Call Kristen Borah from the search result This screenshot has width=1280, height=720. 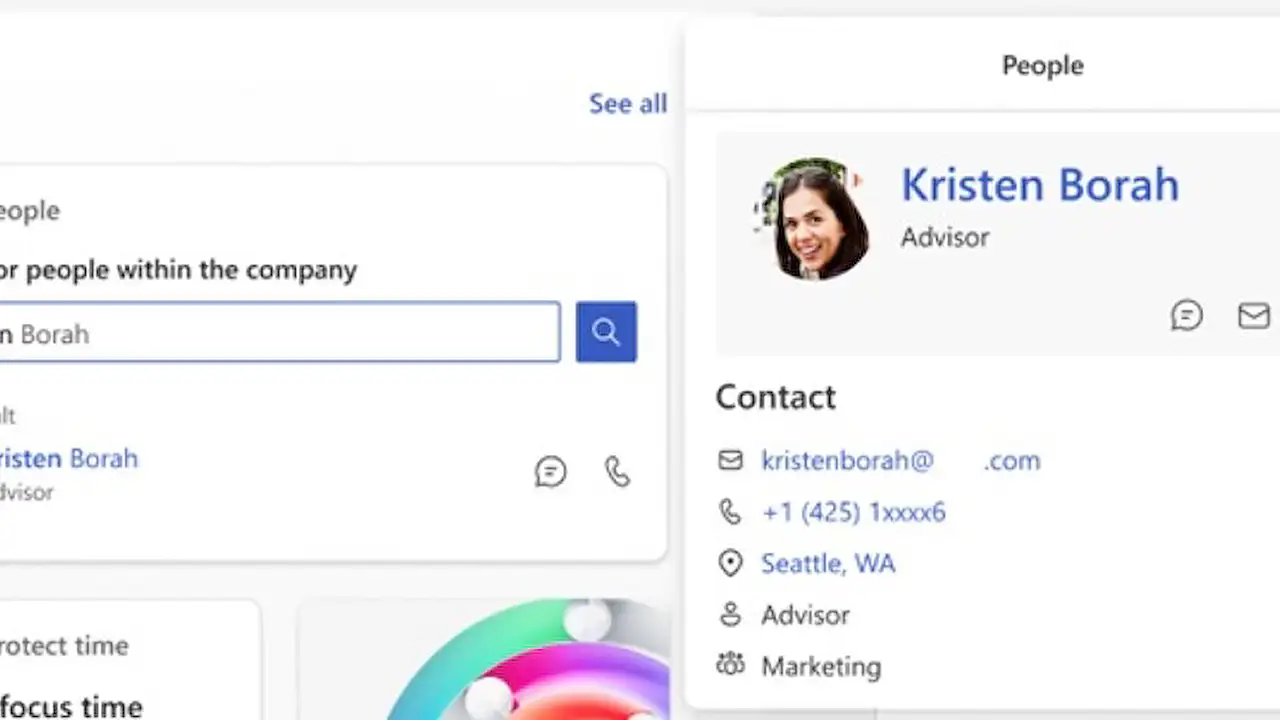618,471
